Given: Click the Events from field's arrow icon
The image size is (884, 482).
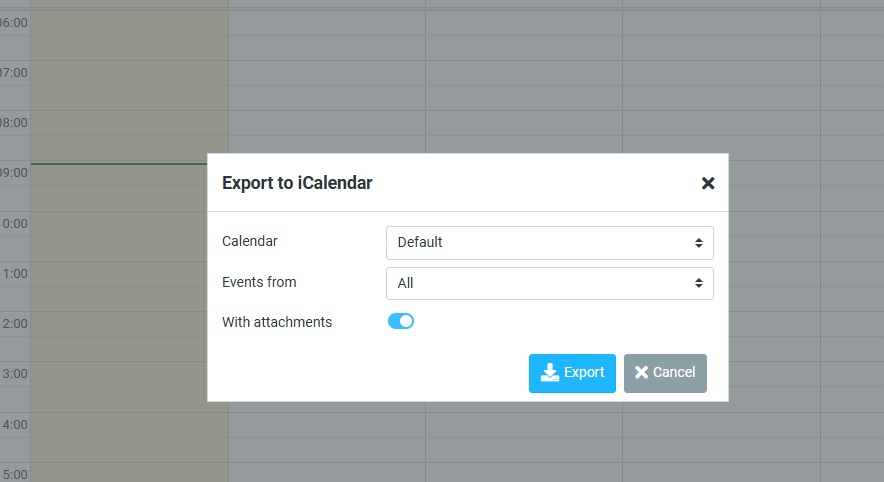Looking at the screenshot, I should point(699,283).
